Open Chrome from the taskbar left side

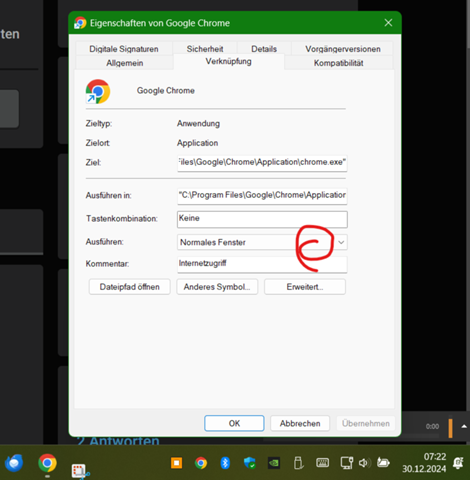pyautogui.click(x=47, y=463)
